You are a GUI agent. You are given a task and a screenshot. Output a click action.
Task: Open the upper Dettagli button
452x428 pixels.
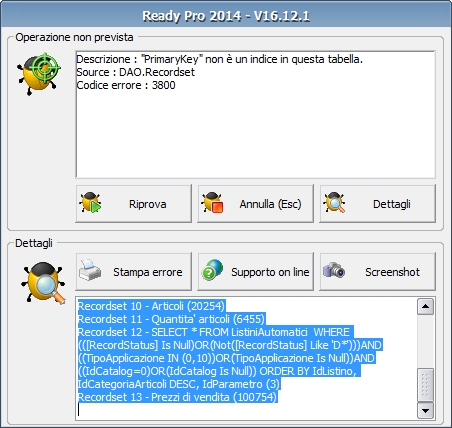point(378,203)
